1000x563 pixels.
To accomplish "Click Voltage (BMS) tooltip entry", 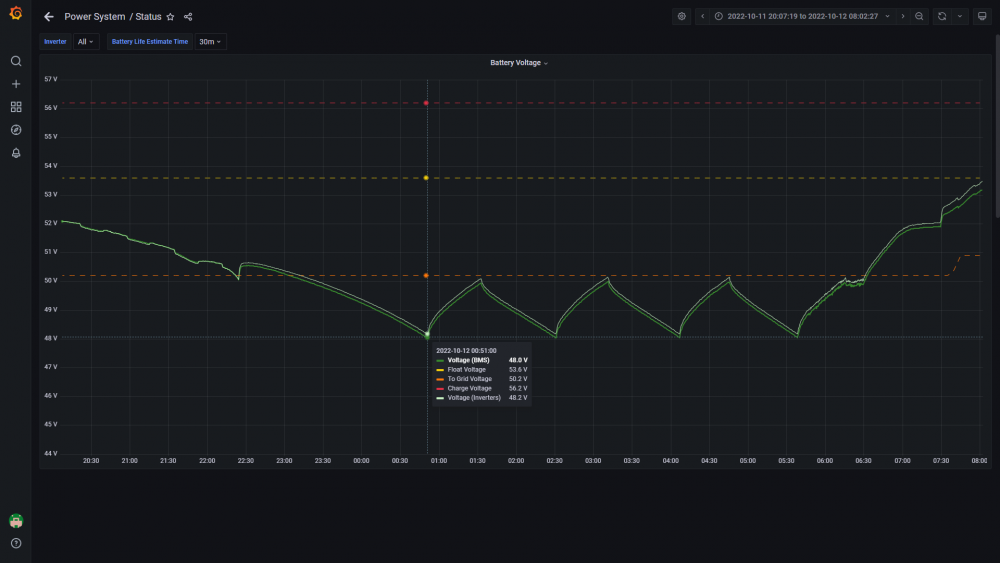I will point(482,360).
